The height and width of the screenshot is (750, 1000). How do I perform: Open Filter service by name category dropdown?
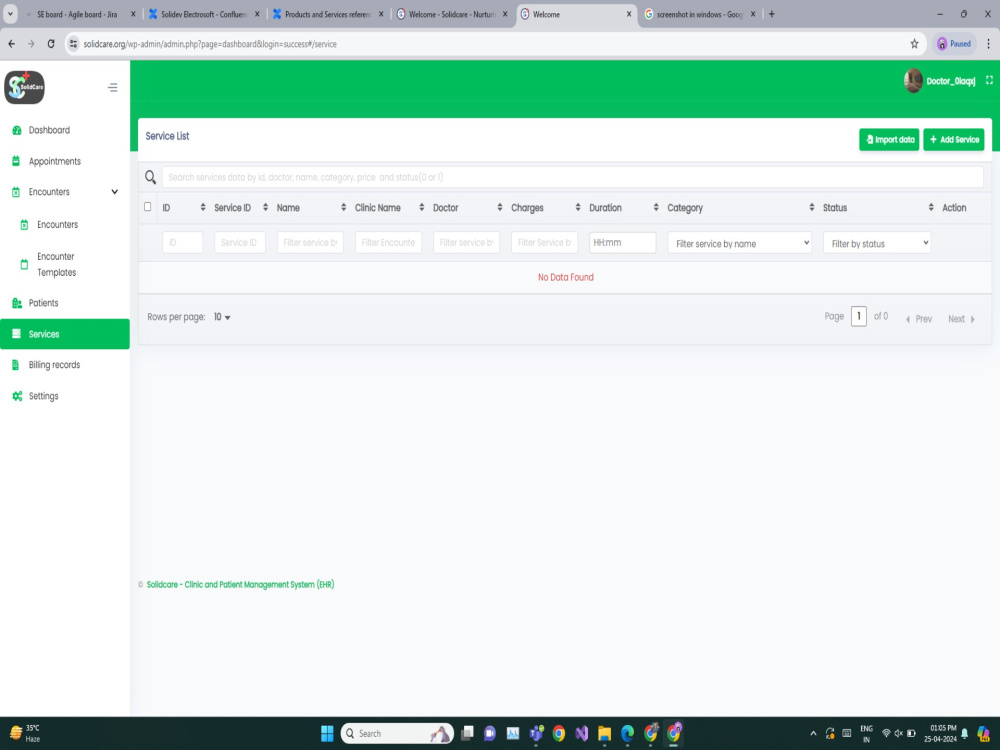point(740,243)
